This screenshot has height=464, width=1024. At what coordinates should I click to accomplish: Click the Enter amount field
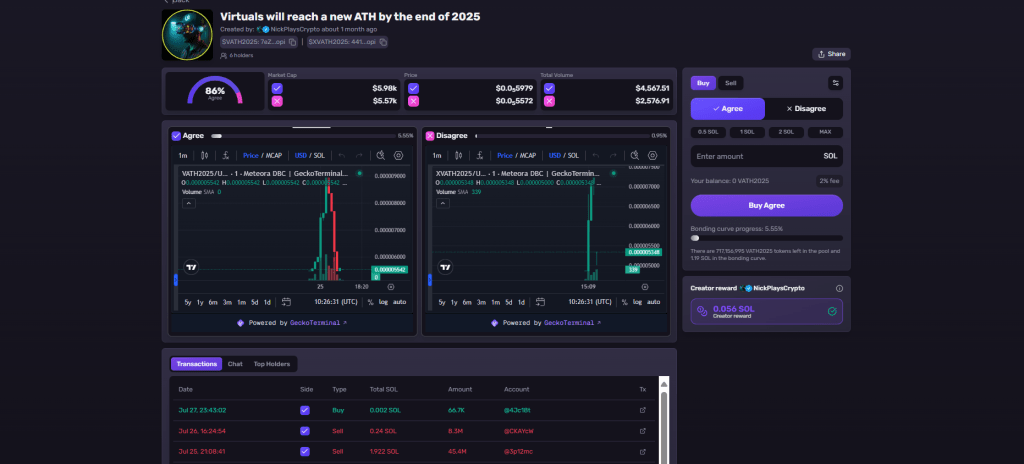[750, 156]
